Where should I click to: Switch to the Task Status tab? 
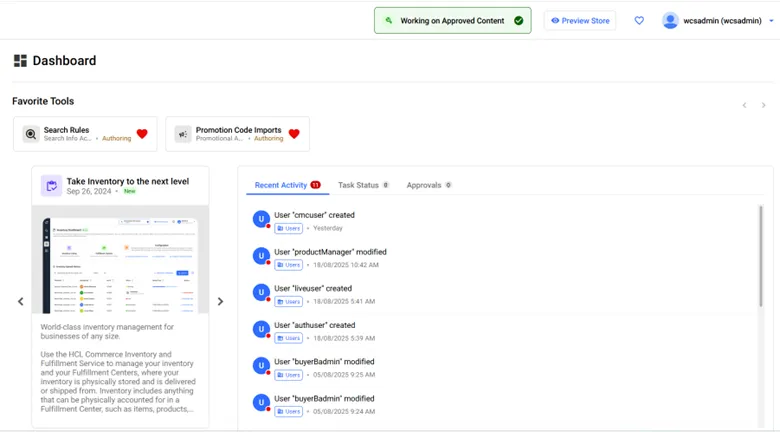[x=363, y=185]
